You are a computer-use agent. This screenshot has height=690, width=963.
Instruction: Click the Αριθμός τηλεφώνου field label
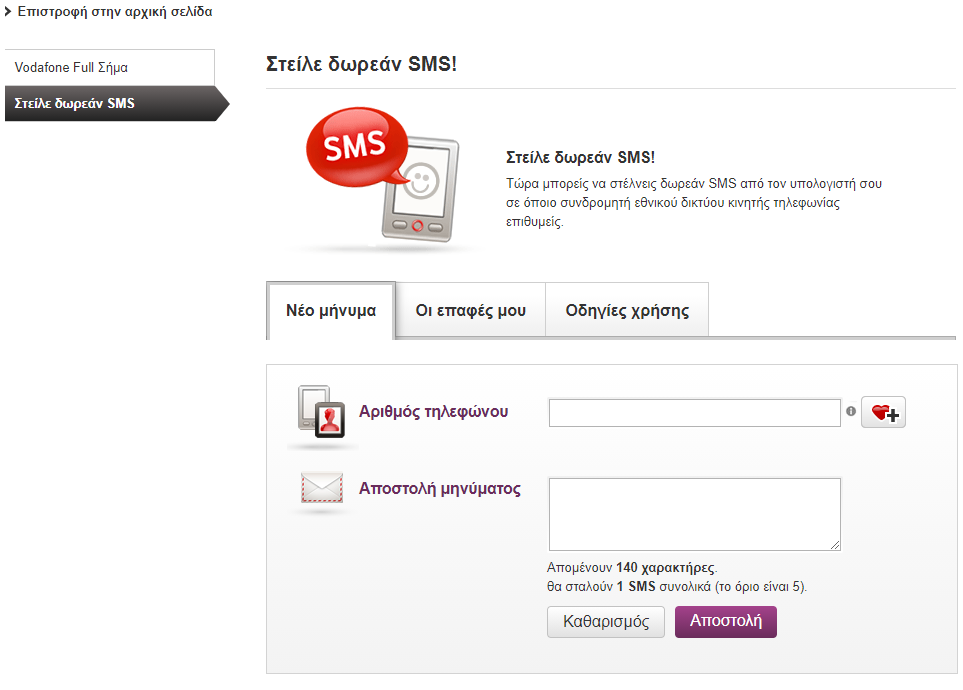click(434, 412)
